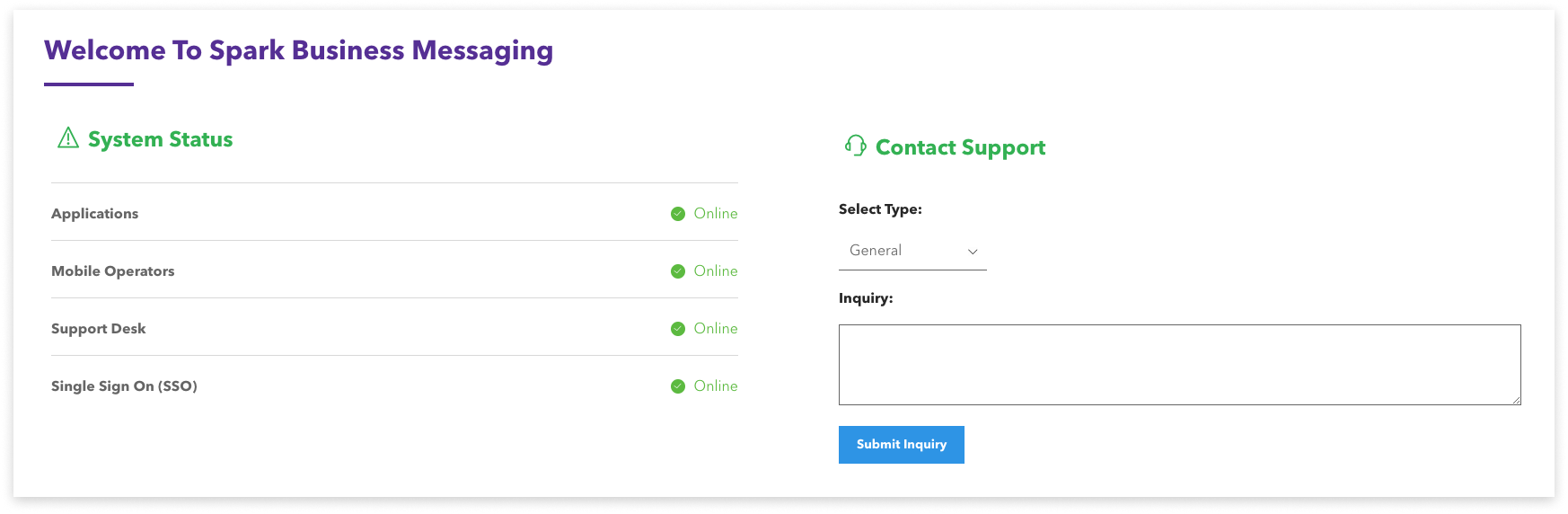Click the Welcome To Spark Business Messaging title

299,50
